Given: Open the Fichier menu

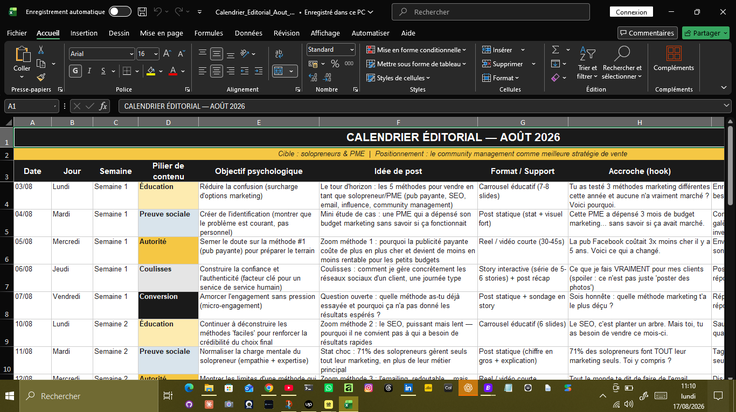Looking at the screenshot, I should click(16, 33).
